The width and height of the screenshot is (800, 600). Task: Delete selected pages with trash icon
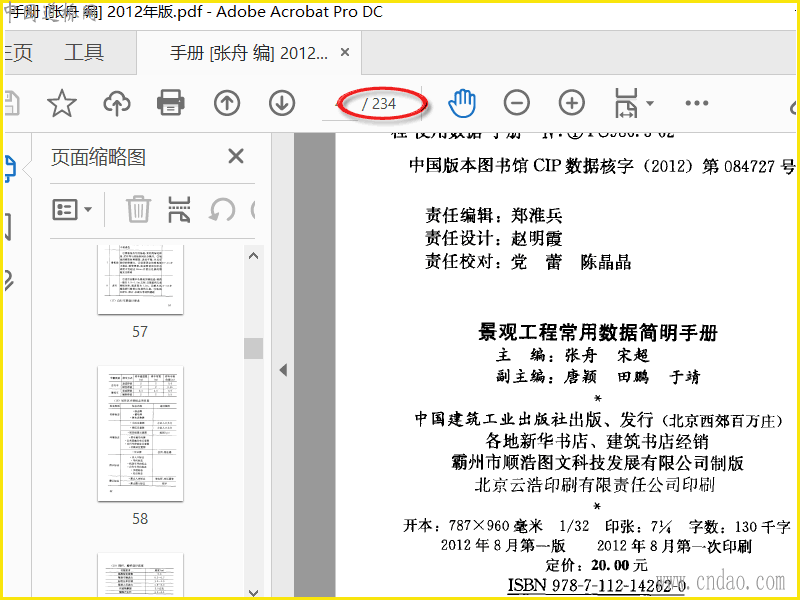(138, 209)
